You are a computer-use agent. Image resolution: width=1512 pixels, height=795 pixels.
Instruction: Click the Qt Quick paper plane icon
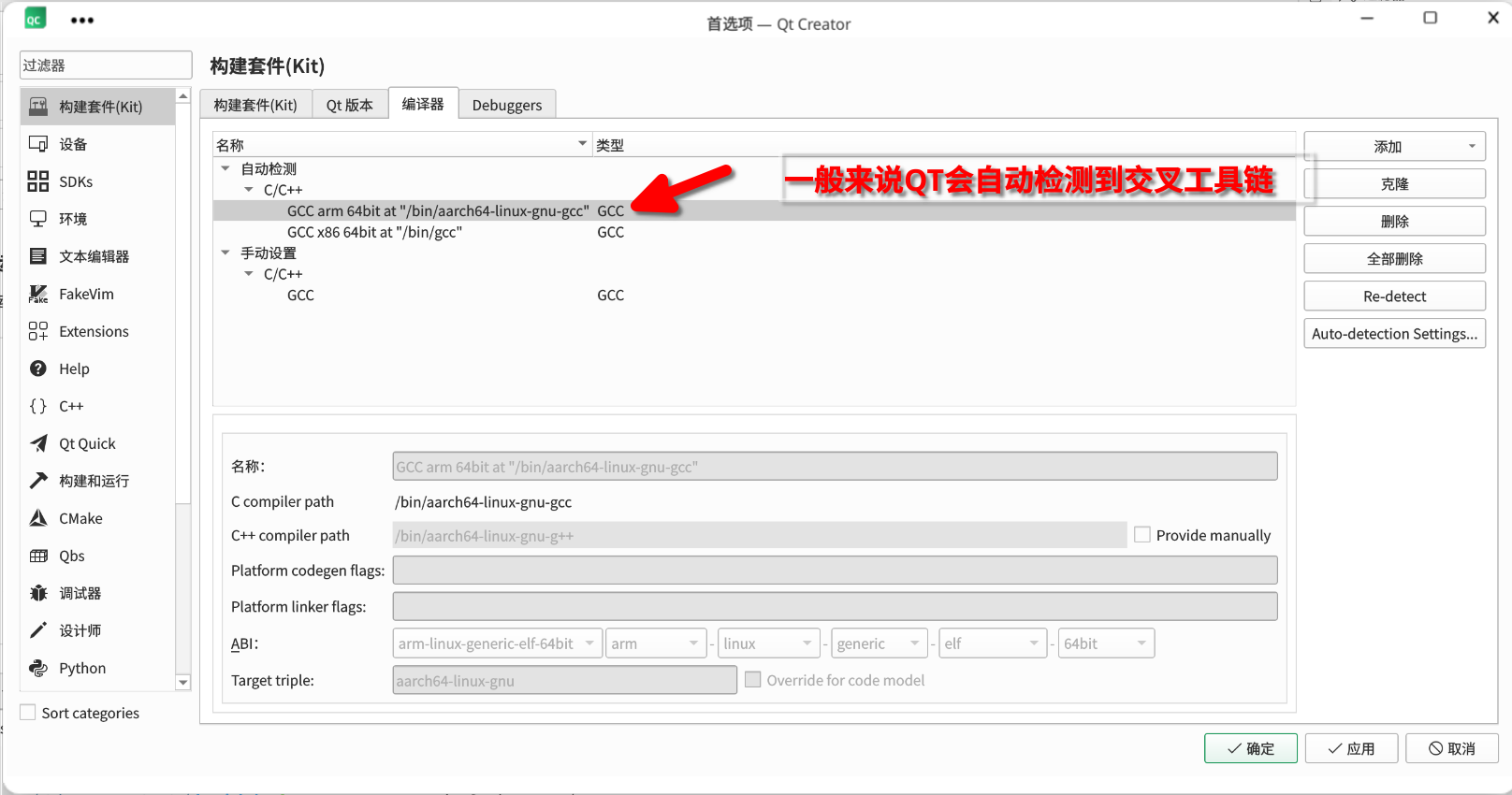tap(38, 443)
